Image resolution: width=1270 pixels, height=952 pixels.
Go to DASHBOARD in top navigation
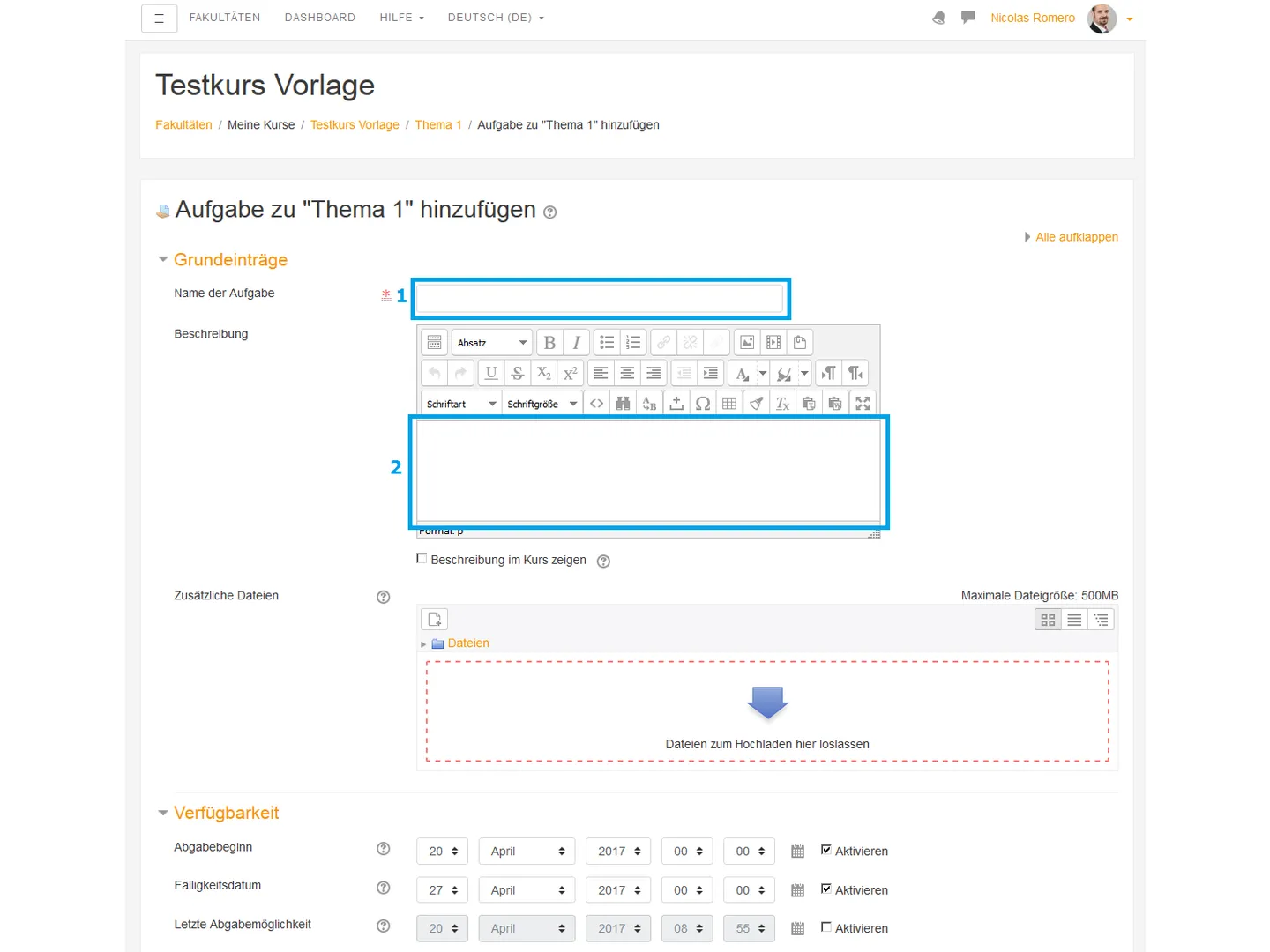[320, 18]
